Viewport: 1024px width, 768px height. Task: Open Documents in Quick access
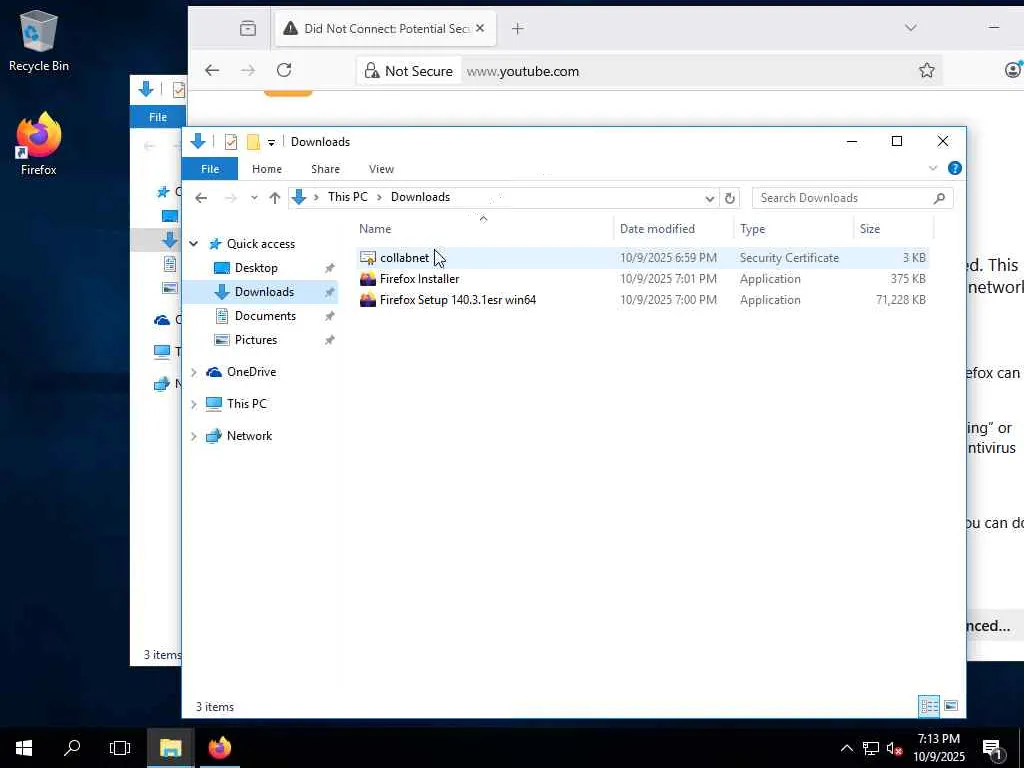tap(265, 316)
